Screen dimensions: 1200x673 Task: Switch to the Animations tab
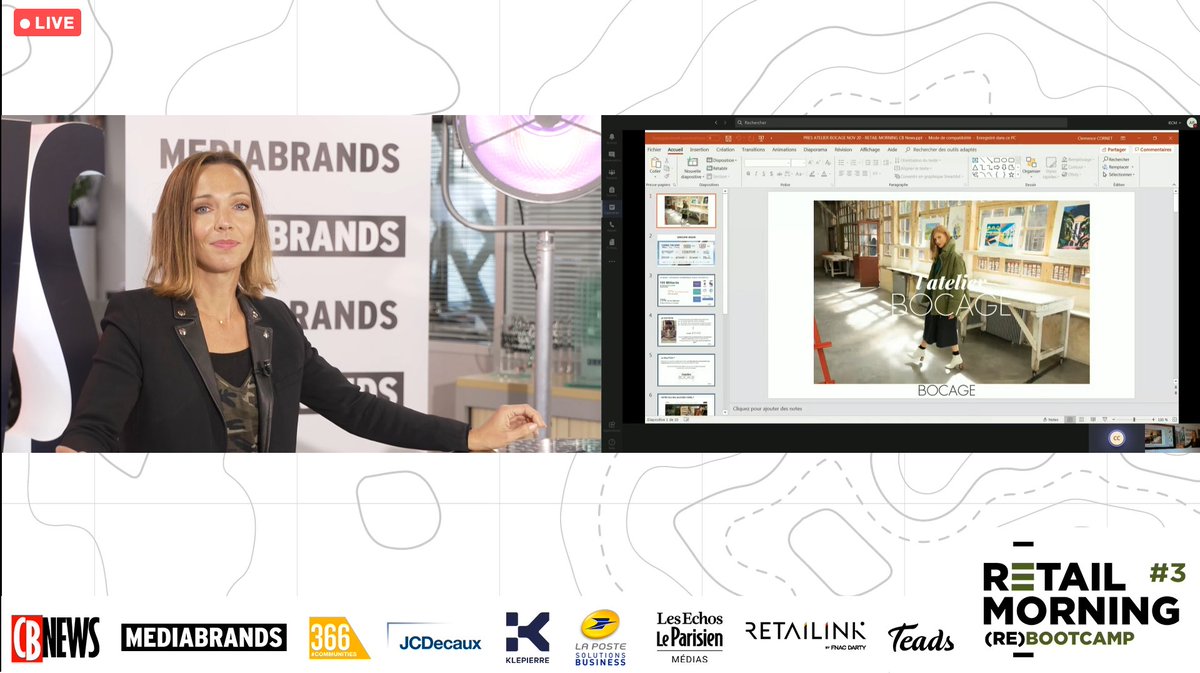tap(784, 149)
